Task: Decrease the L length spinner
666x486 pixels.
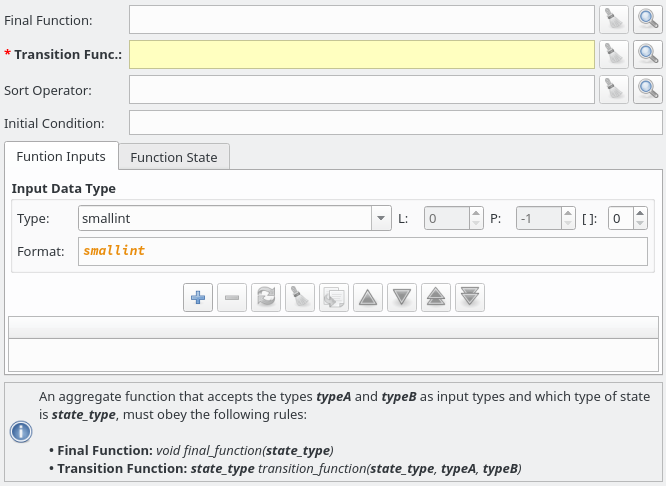Action: coord(476,223)
